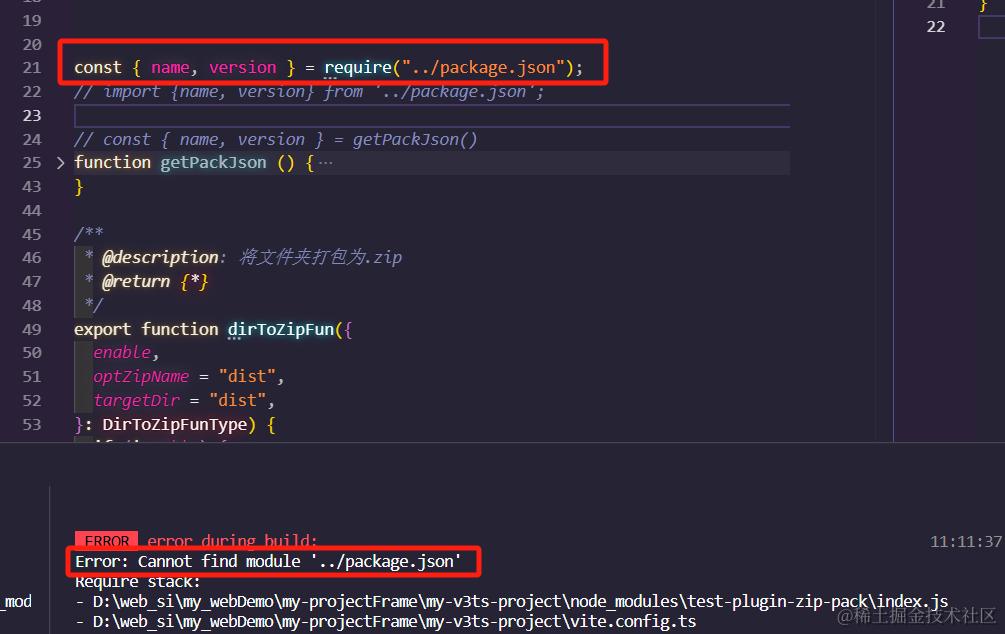This screenshot has width=1005, height=634.
Task: Click the version variable on line 21
Action: click(243, 67)
